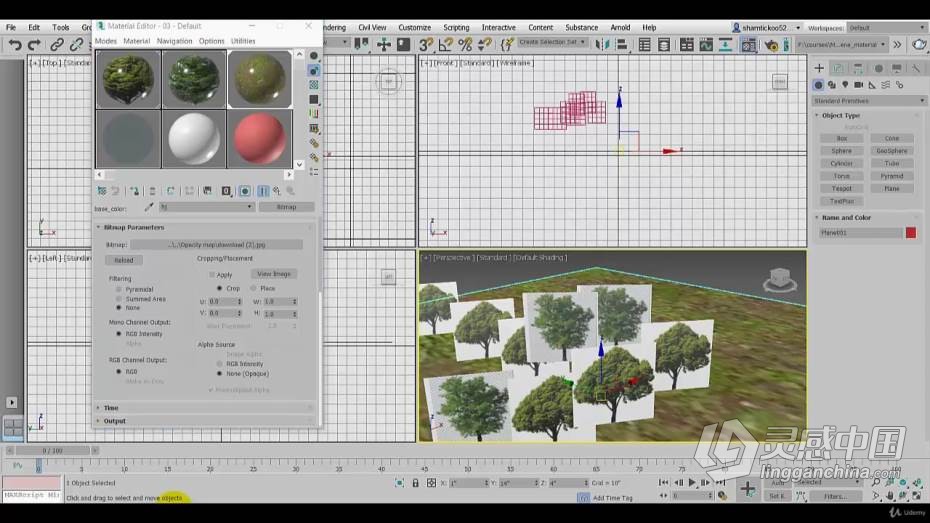Viewport: 930px width, 523px height.
Task: Open the Create Selection Set dropdown
Action: [x=552, y=42]
